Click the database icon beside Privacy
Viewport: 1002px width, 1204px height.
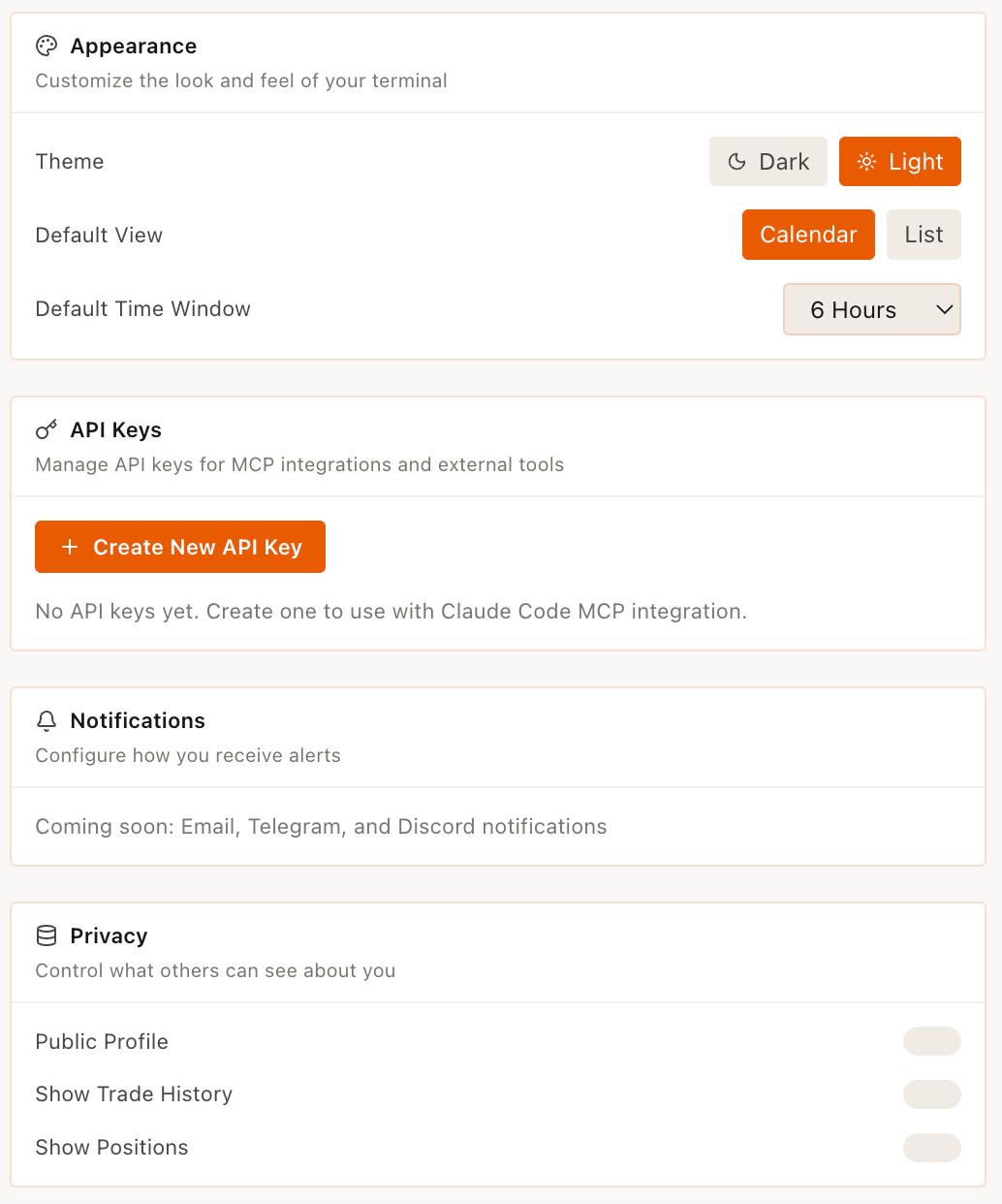pos(47,936)
